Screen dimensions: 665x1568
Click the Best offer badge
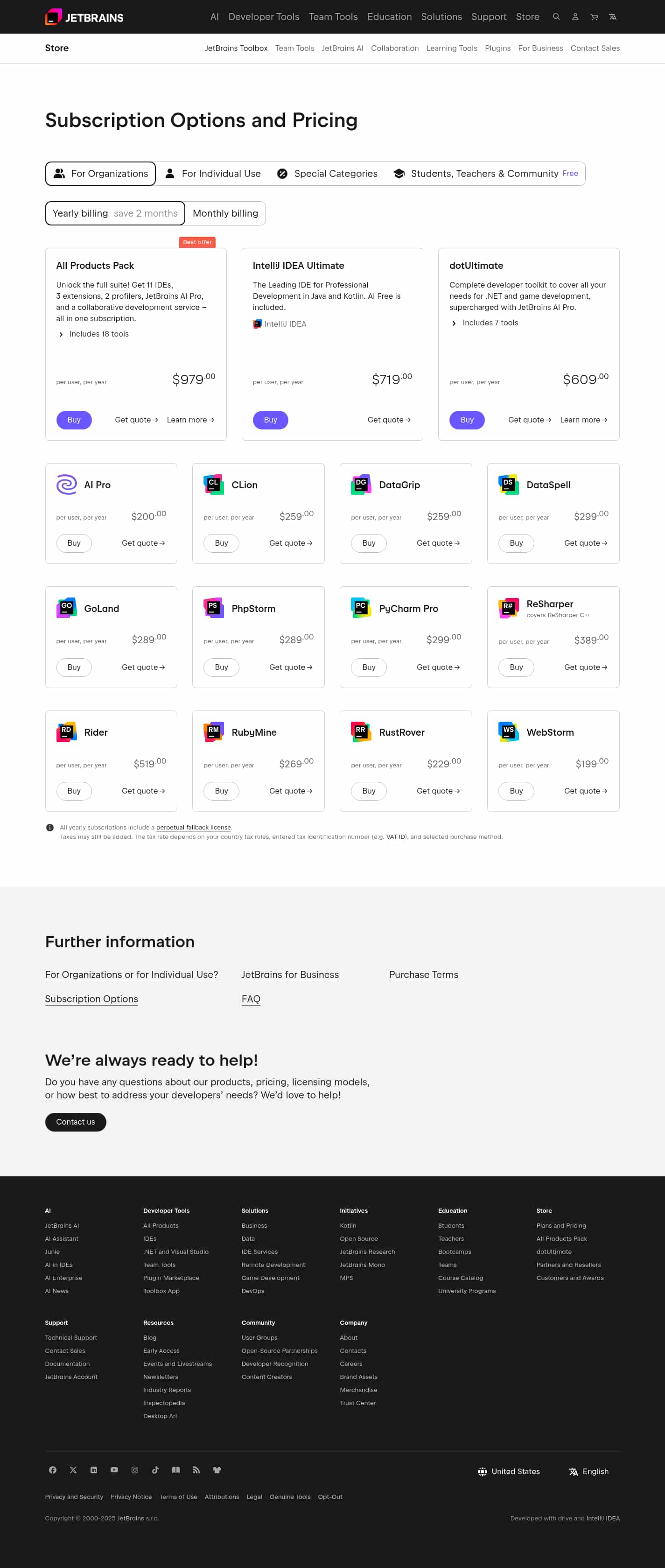tap(197, 242)
